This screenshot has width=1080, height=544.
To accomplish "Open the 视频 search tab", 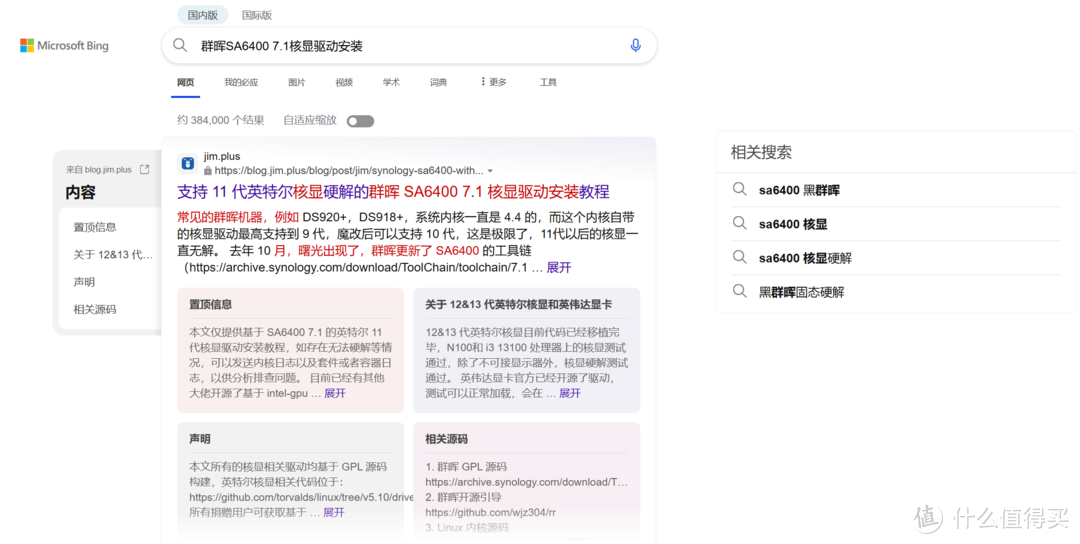I will tap(344, 82).
